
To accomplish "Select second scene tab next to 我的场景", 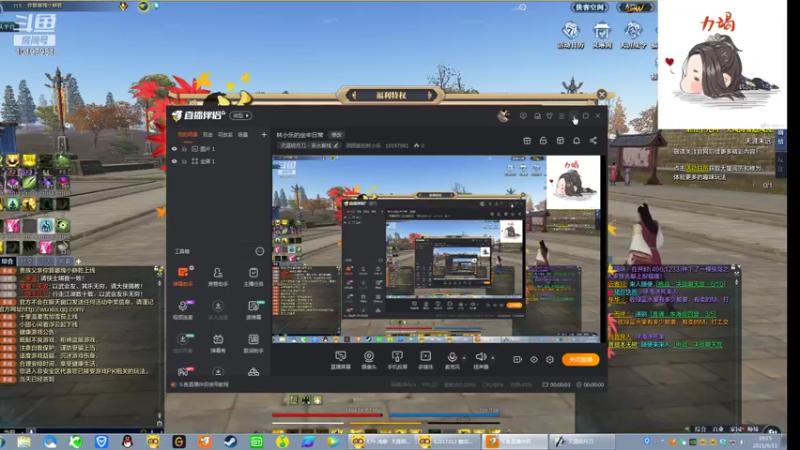I will click(x=207, y=135).
